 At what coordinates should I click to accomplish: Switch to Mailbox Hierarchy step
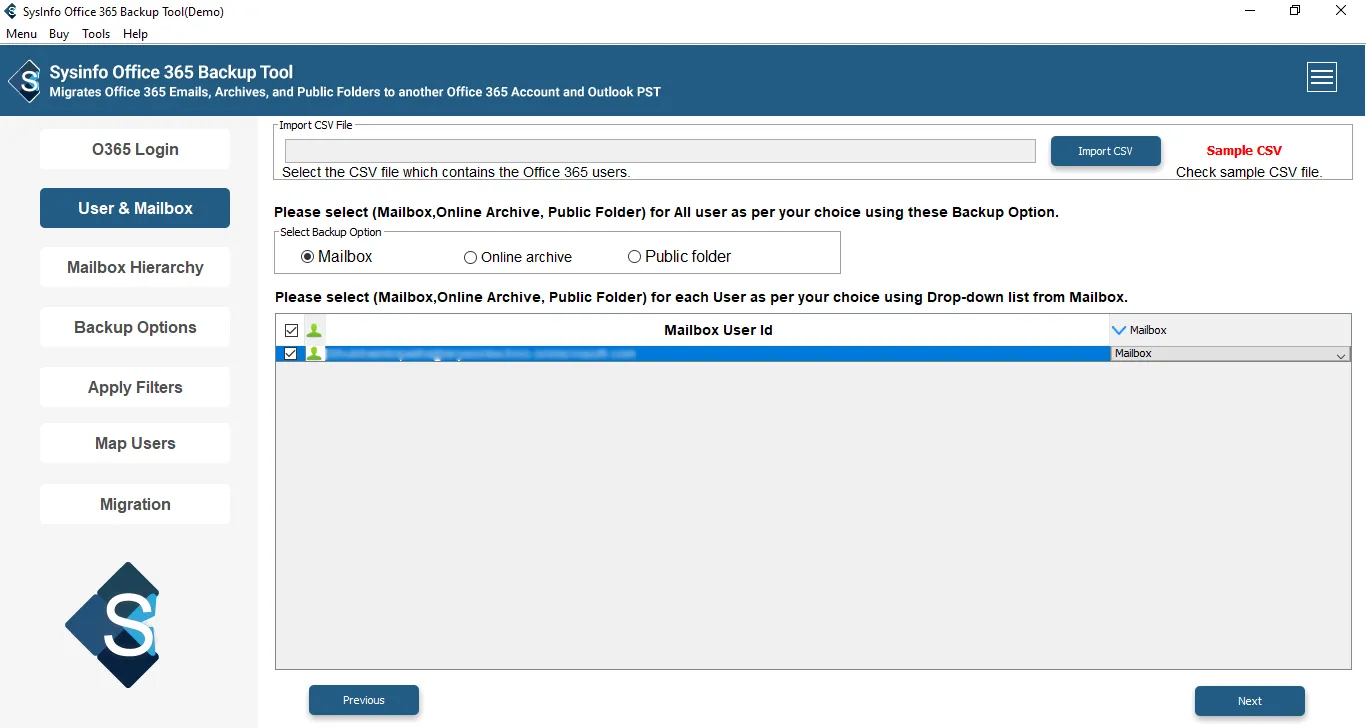click(135, 267)
